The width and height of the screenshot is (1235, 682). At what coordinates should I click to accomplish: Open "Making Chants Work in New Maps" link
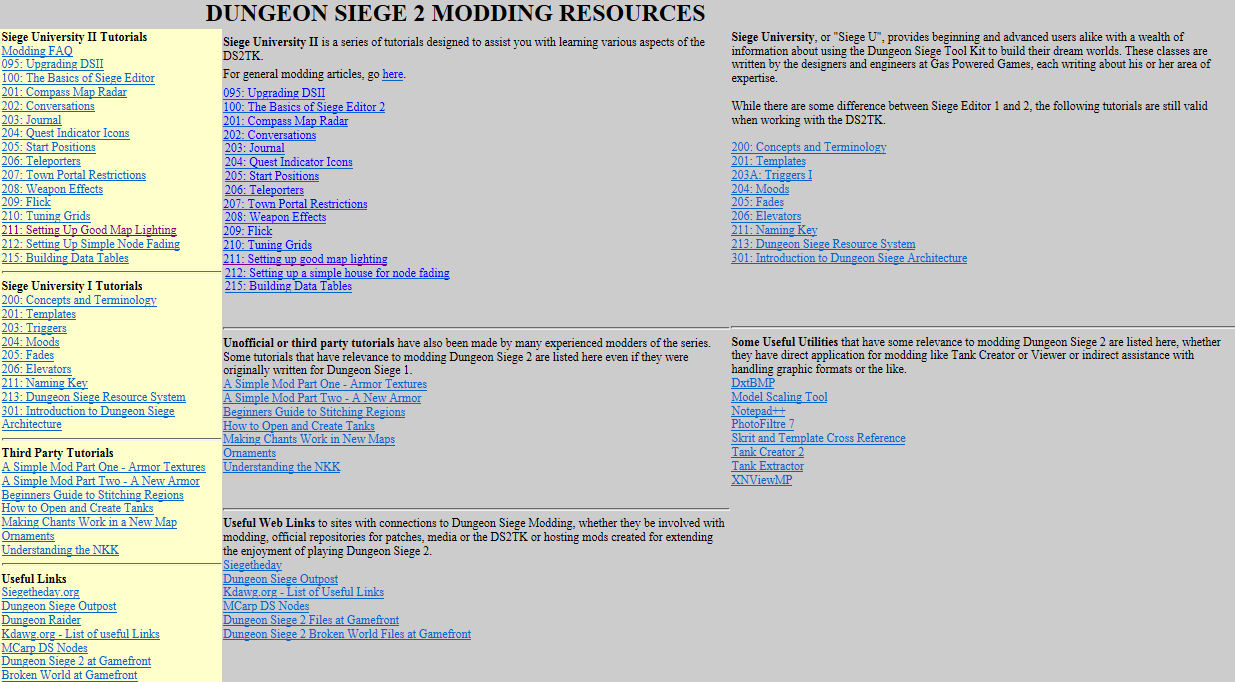coord(309,439)
